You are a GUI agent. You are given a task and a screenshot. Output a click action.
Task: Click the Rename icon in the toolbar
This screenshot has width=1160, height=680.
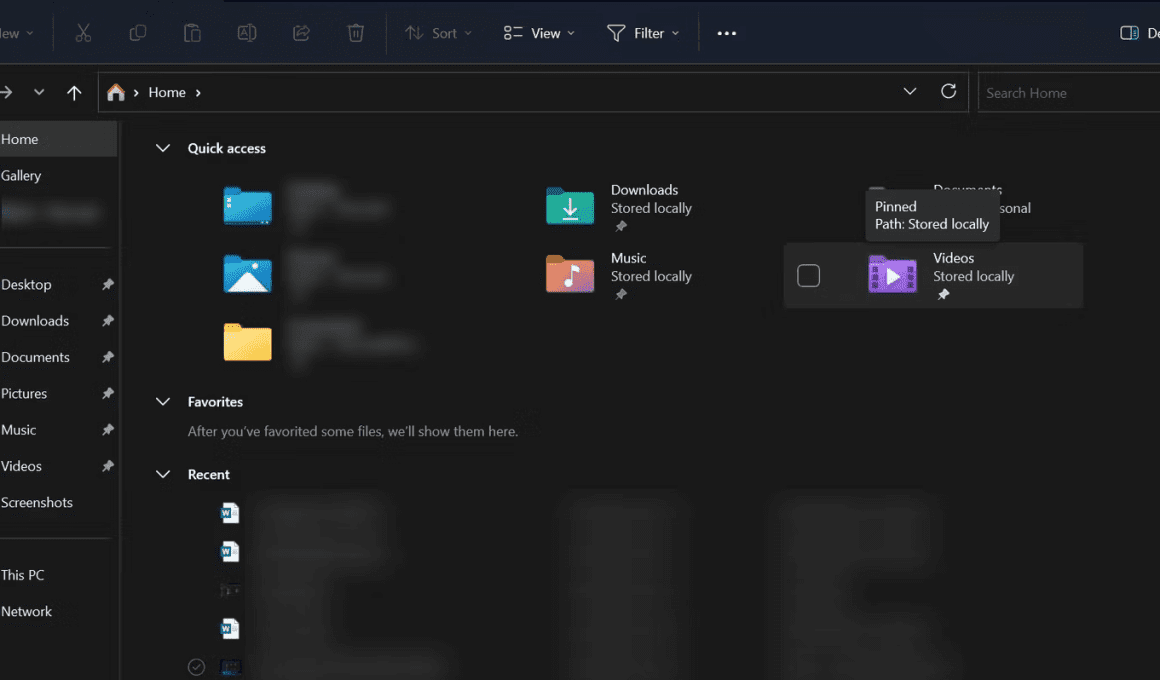click(x=247, y=33)
